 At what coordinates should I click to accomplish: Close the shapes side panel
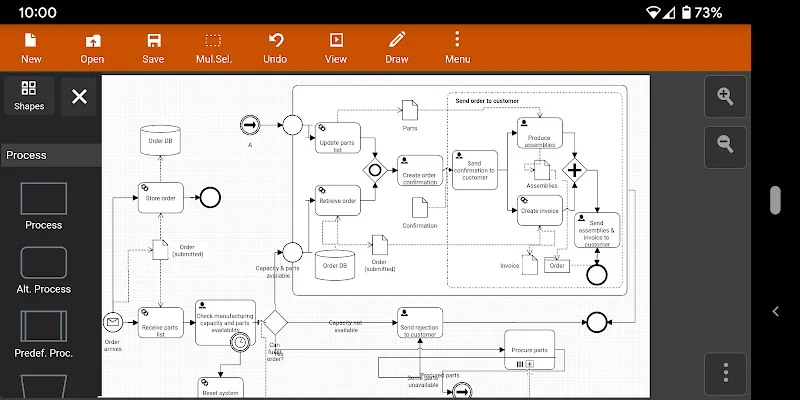coord(79,97)
